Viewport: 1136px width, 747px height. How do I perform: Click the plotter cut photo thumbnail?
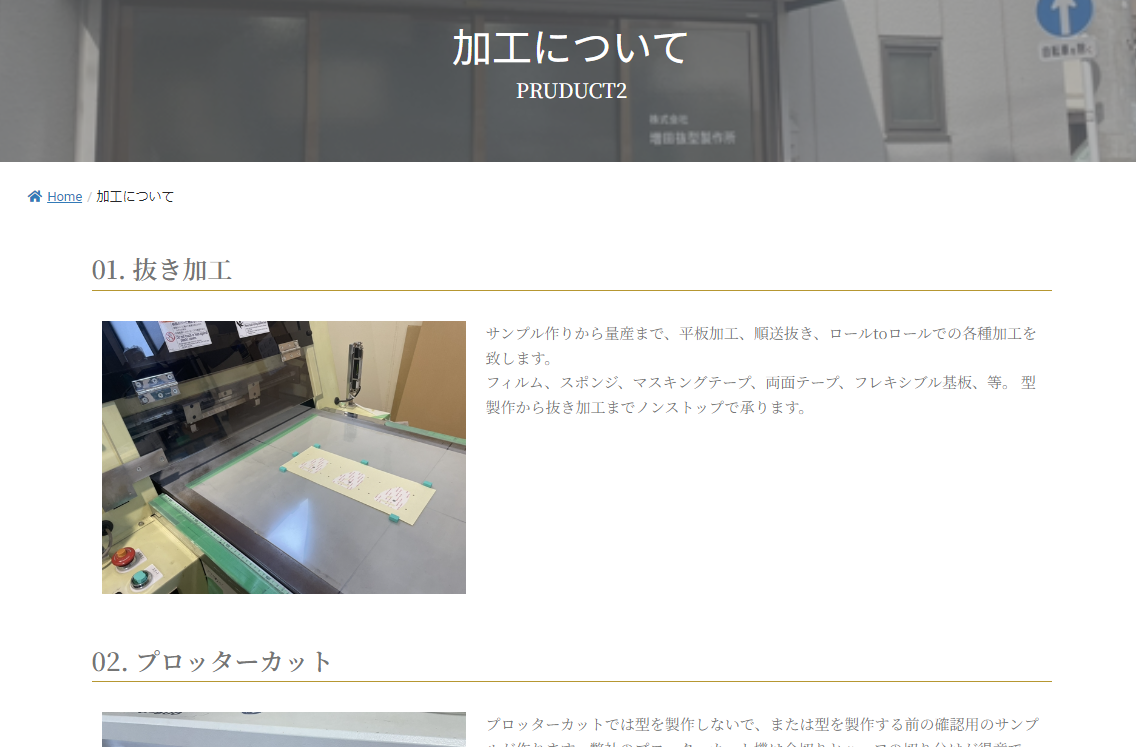point(284,730)
